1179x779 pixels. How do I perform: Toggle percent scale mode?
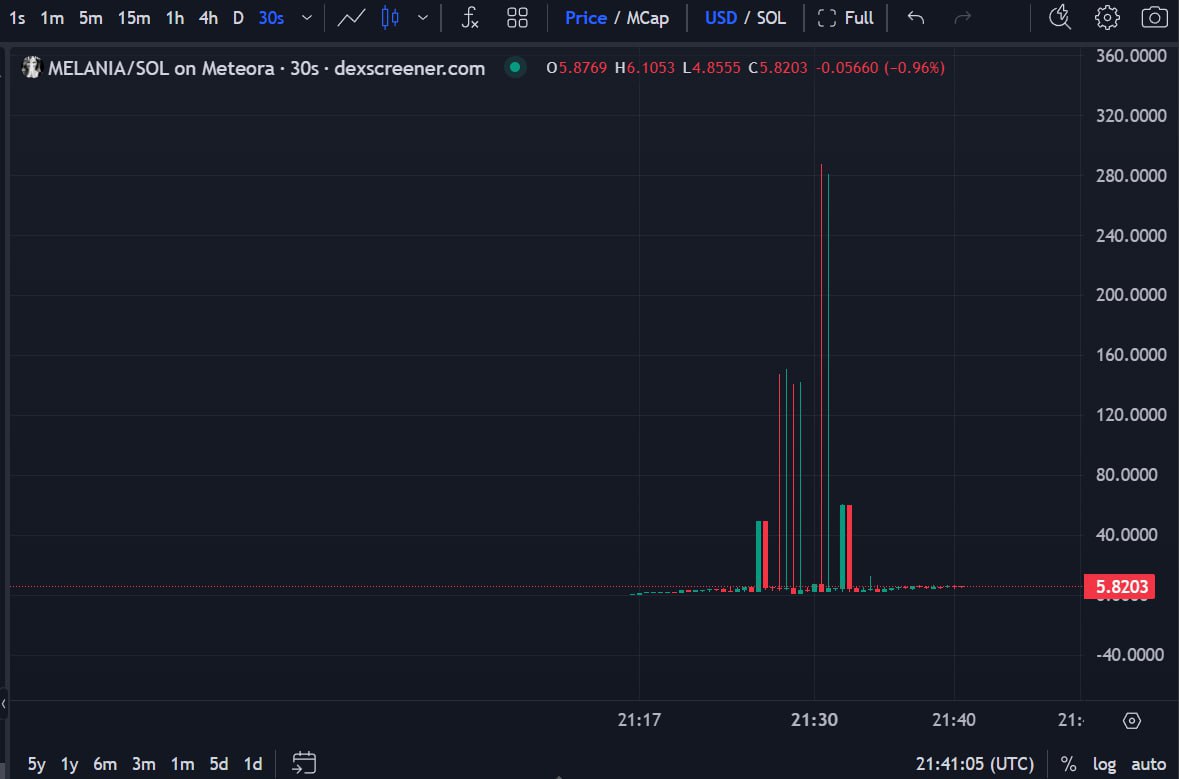click(1068, 764)
